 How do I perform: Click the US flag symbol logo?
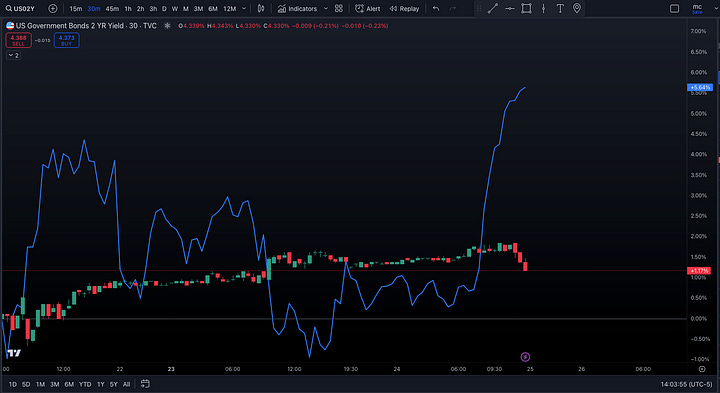click(x=10, y=26)
